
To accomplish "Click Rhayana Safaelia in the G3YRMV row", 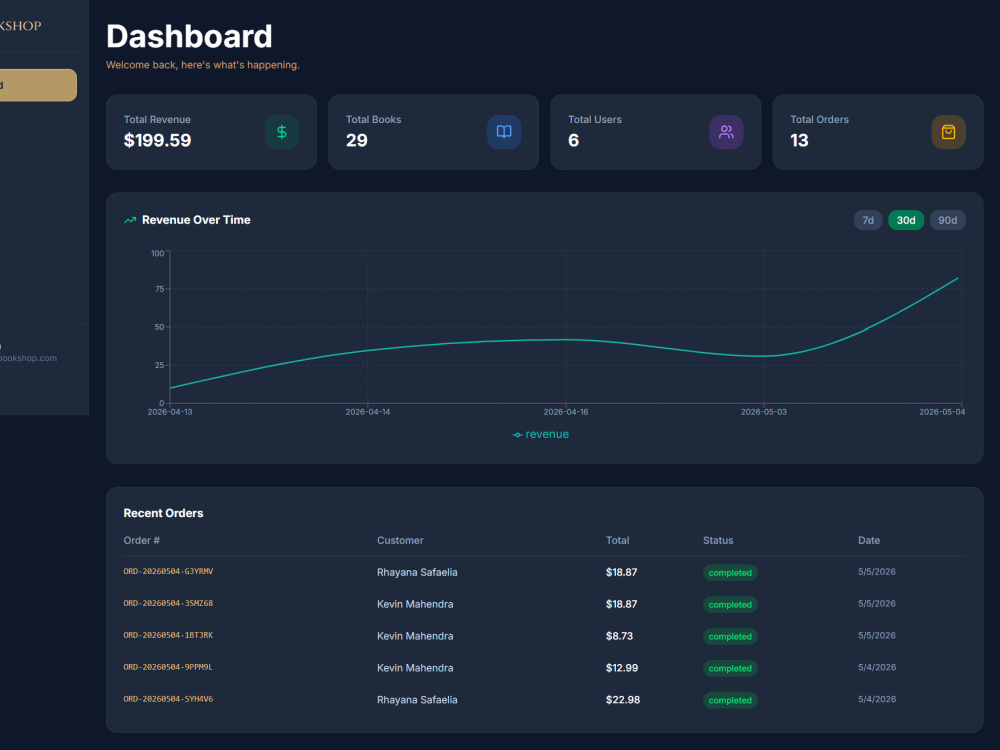I will (x=417, y=572).
